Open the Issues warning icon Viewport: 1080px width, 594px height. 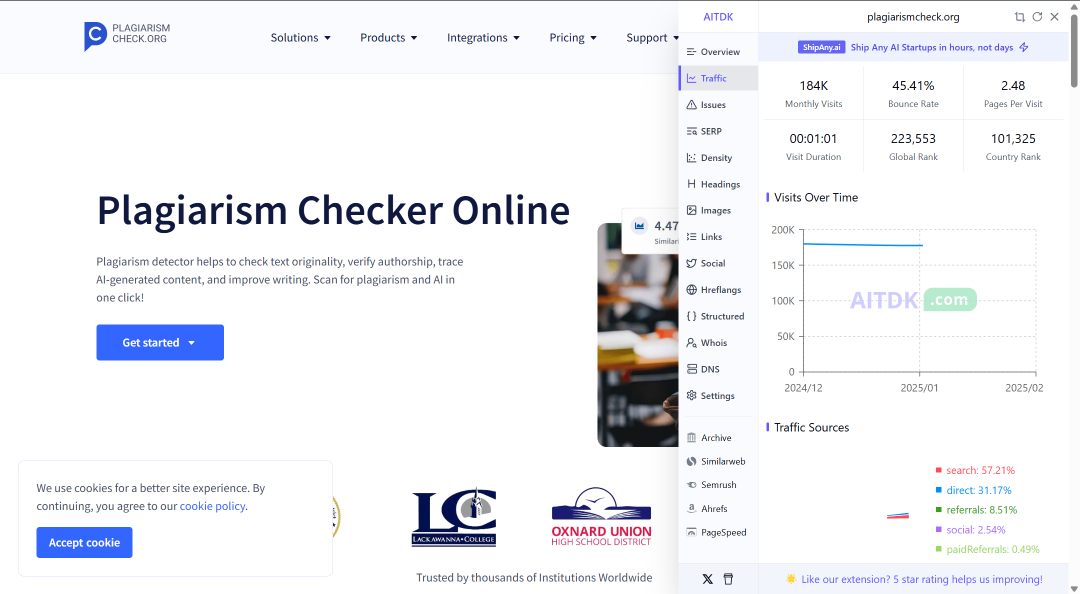pos(691,105)
